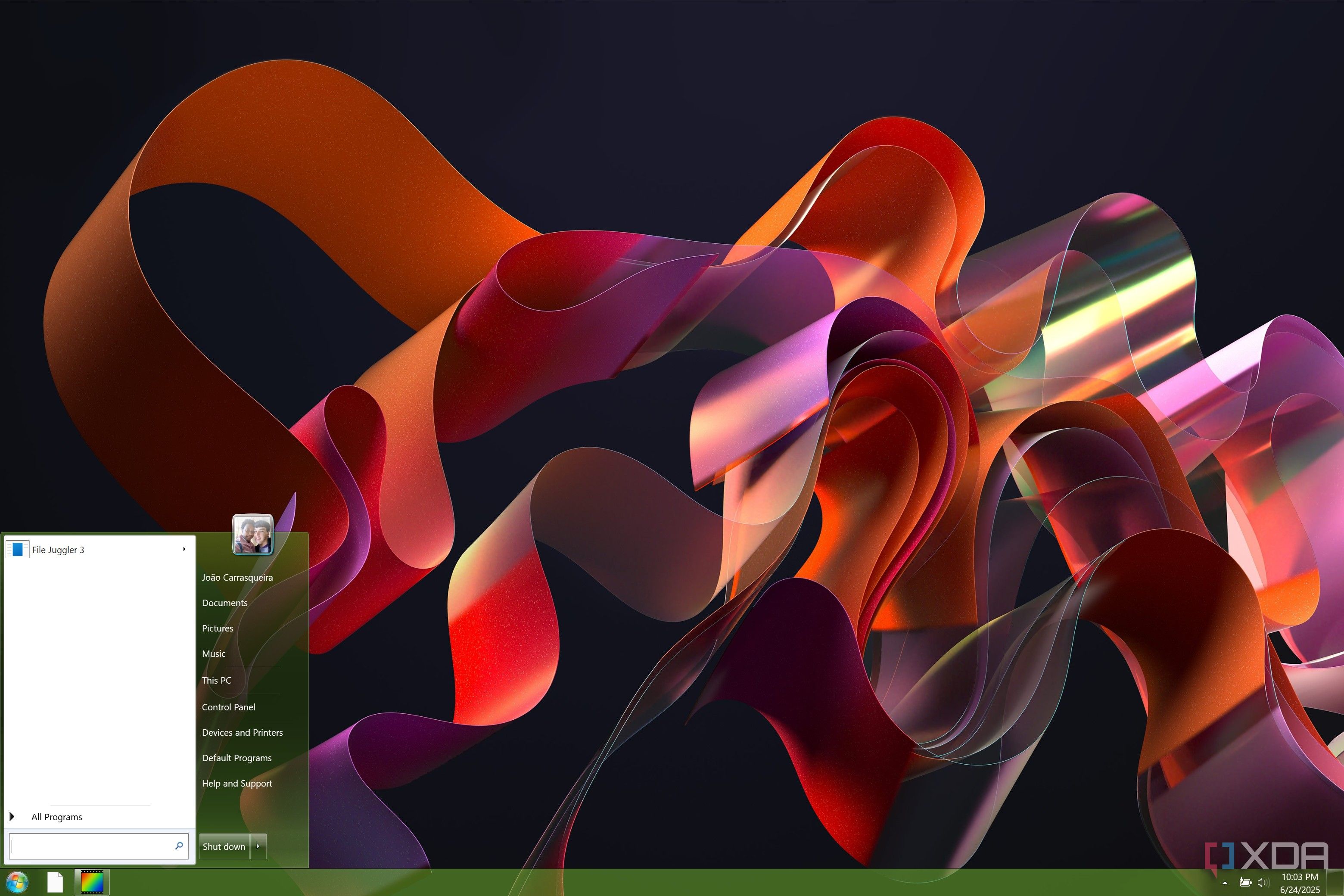This screenshot has width=1344, height=896.
Task: Click the Shut down button
Action: (x=224, y=846)
